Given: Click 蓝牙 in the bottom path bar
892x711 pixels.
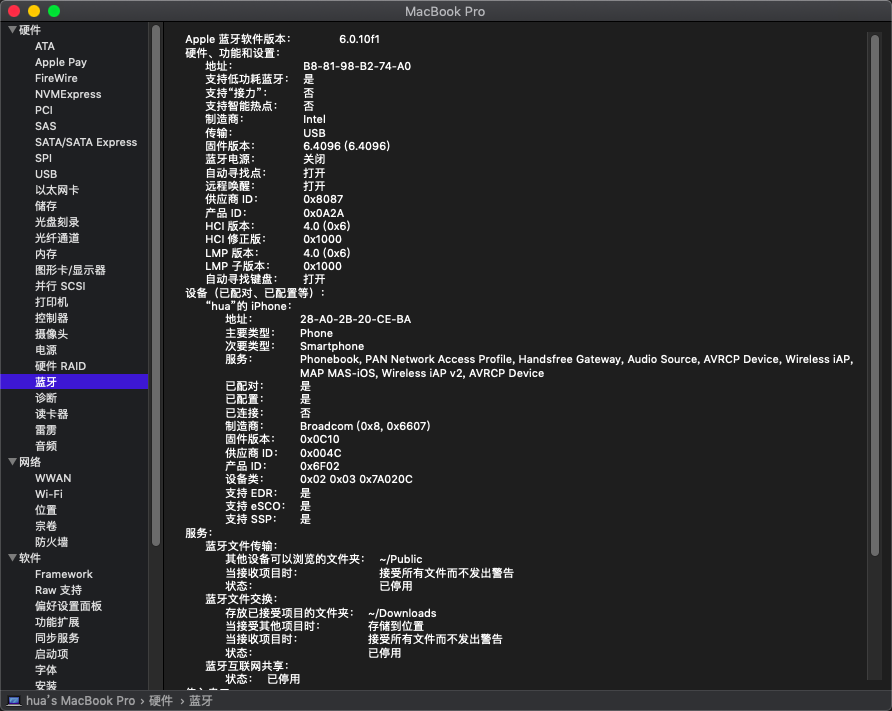Looking at the screenshot, I should point(201,701).
